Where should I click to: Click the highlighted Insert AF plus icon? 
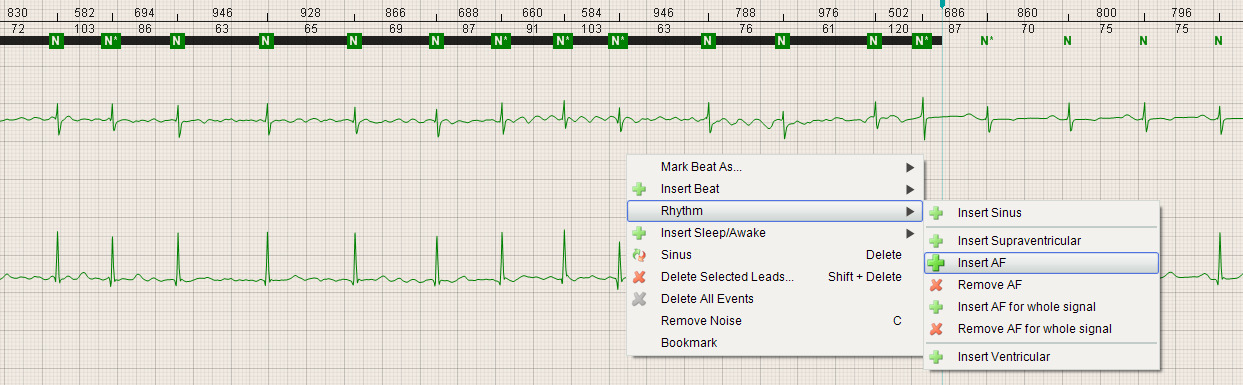[936, 263]
